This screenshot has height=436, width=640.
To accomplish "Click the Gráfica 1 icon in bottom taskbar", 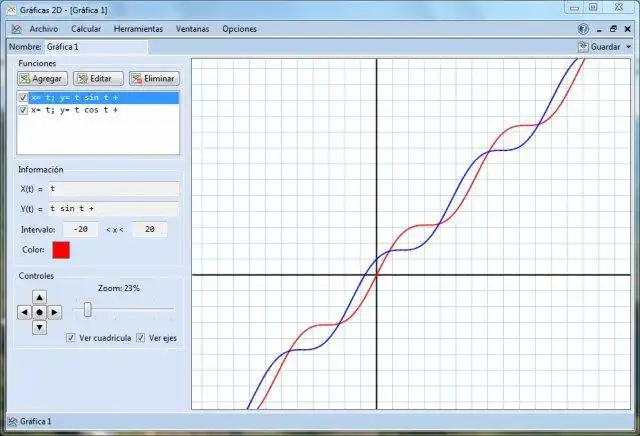I will click(13, 421).
